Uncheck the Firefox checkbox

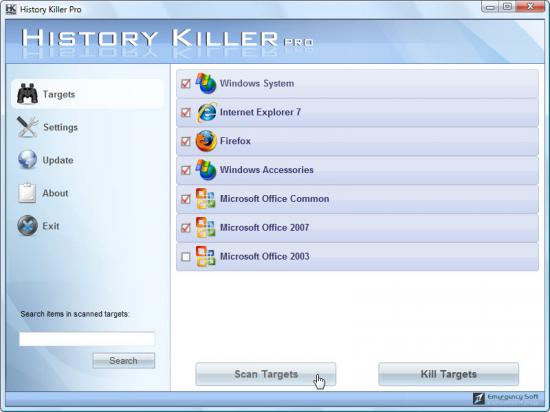186,141
